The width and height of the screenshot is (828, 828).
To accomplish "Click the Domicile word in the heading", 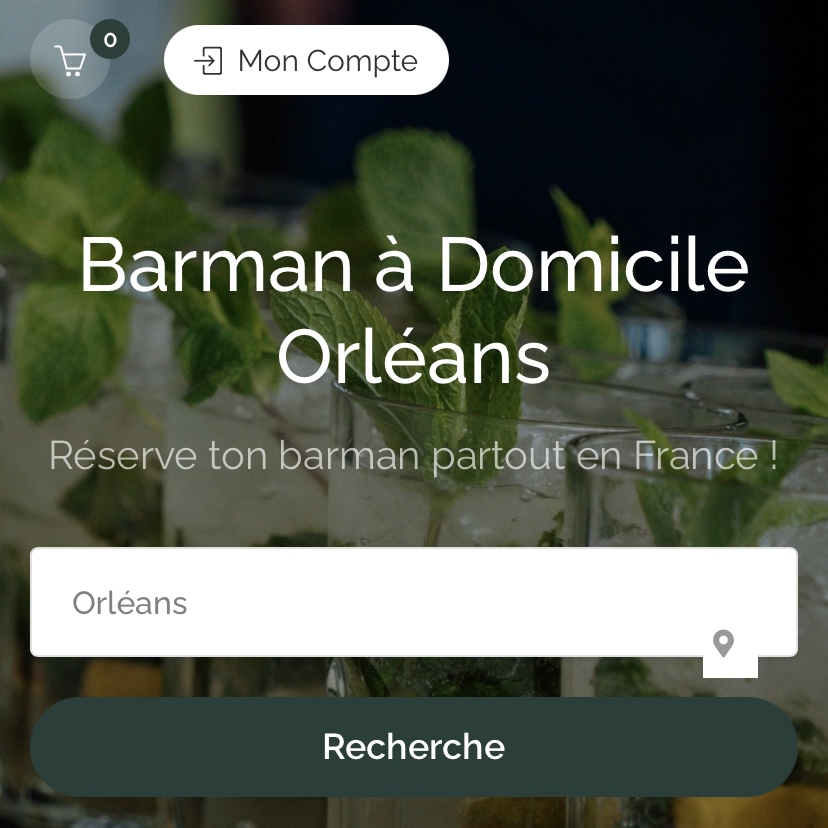I will pos(594,263).
